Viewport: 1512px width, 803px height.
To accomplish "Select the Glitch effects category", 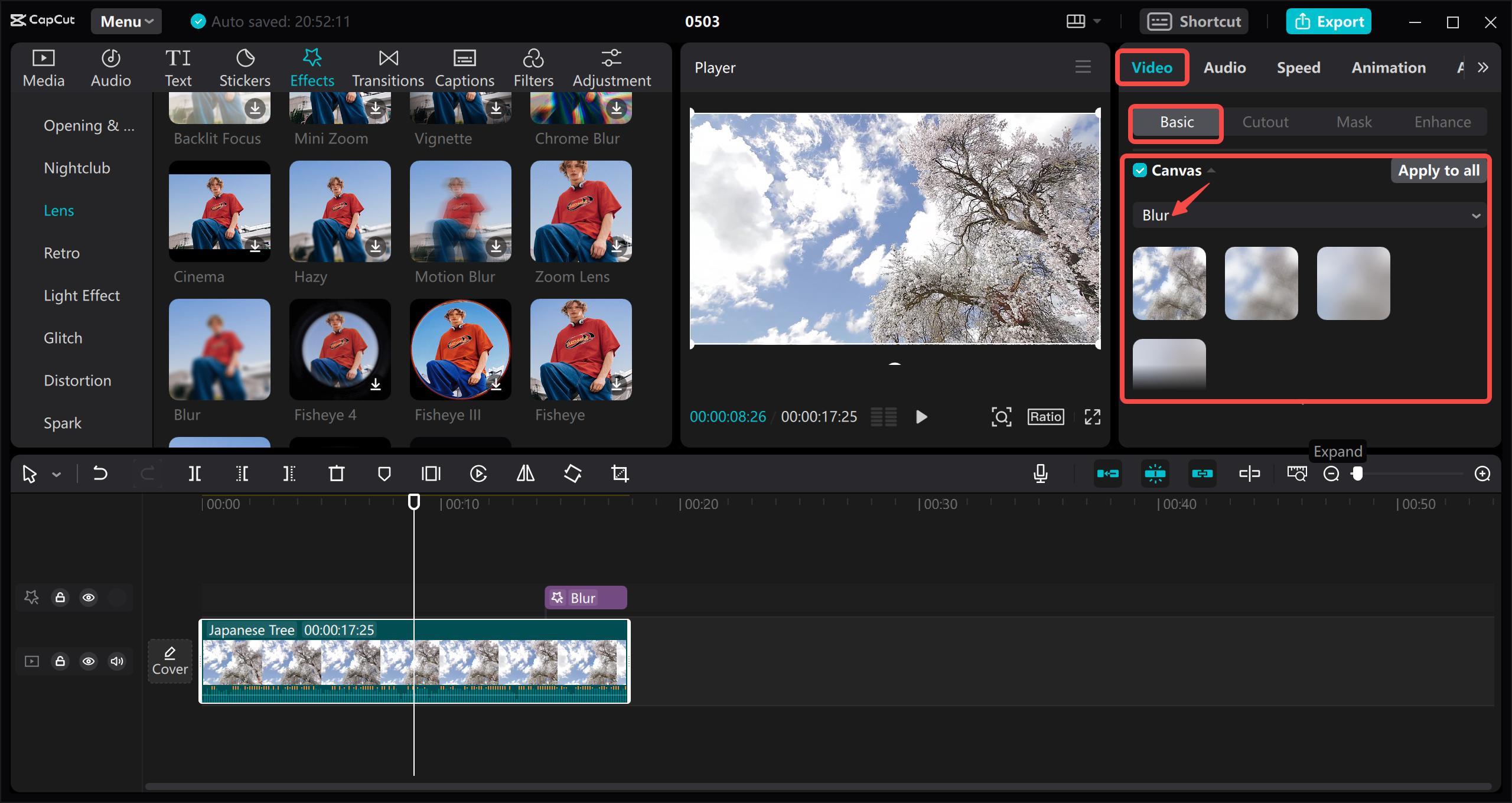I will [x=63, y=338].
